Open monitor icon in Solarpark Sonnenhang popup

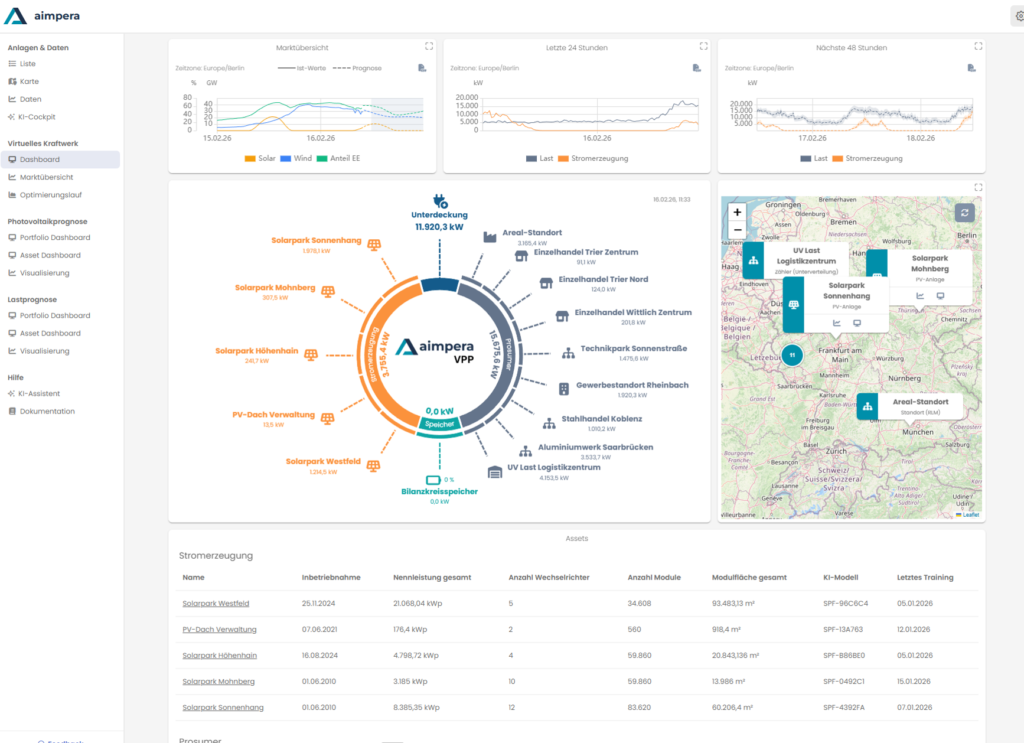pyautogui.click(x=857, y=323)
